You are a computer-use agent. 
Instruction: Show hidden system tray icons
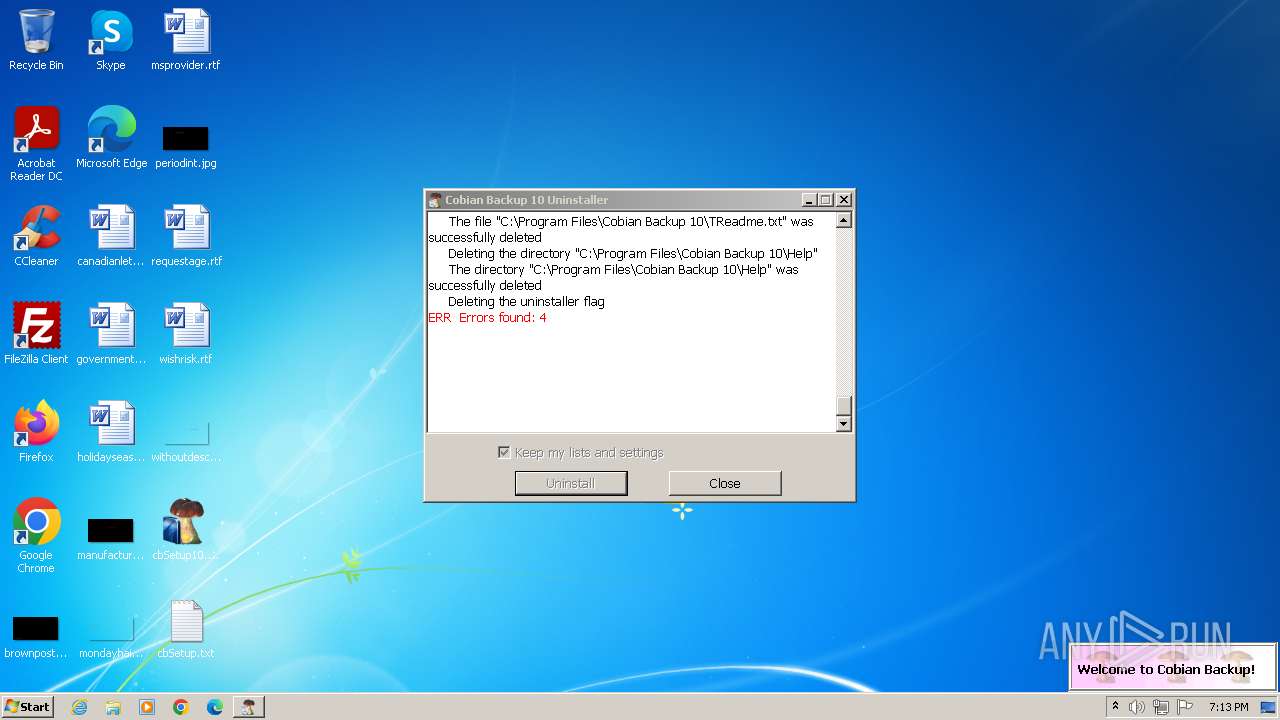[x=1115, y=707]
